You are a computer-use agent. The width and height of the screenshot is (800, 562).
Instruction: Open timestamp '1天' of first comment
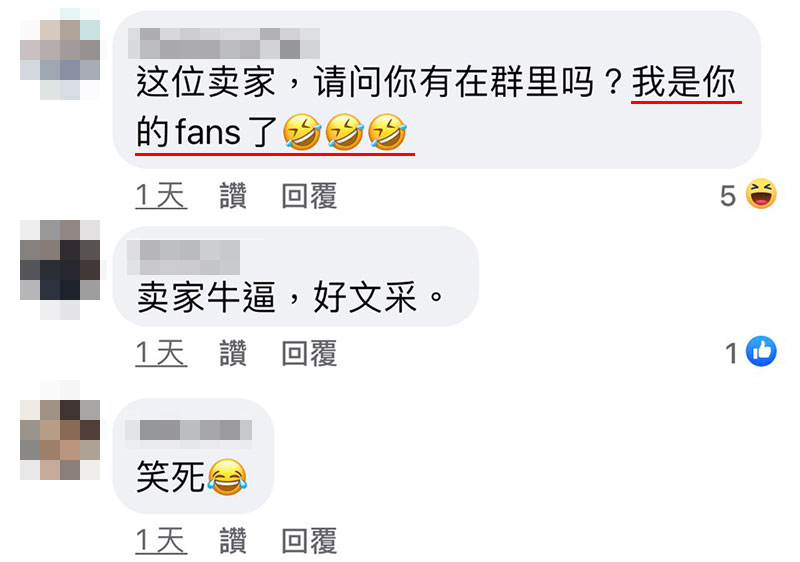click(x=161, y=195)
